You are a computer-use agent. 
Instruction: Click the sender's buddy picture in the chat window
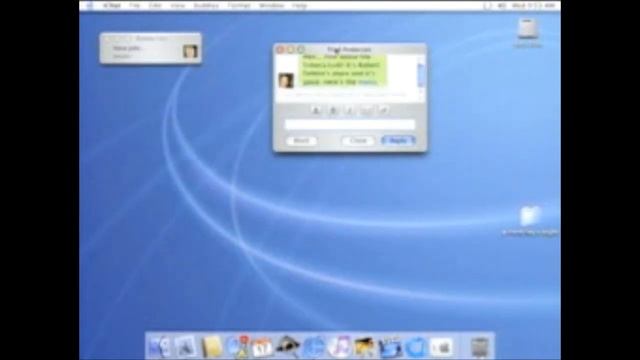tap(286, 80)
